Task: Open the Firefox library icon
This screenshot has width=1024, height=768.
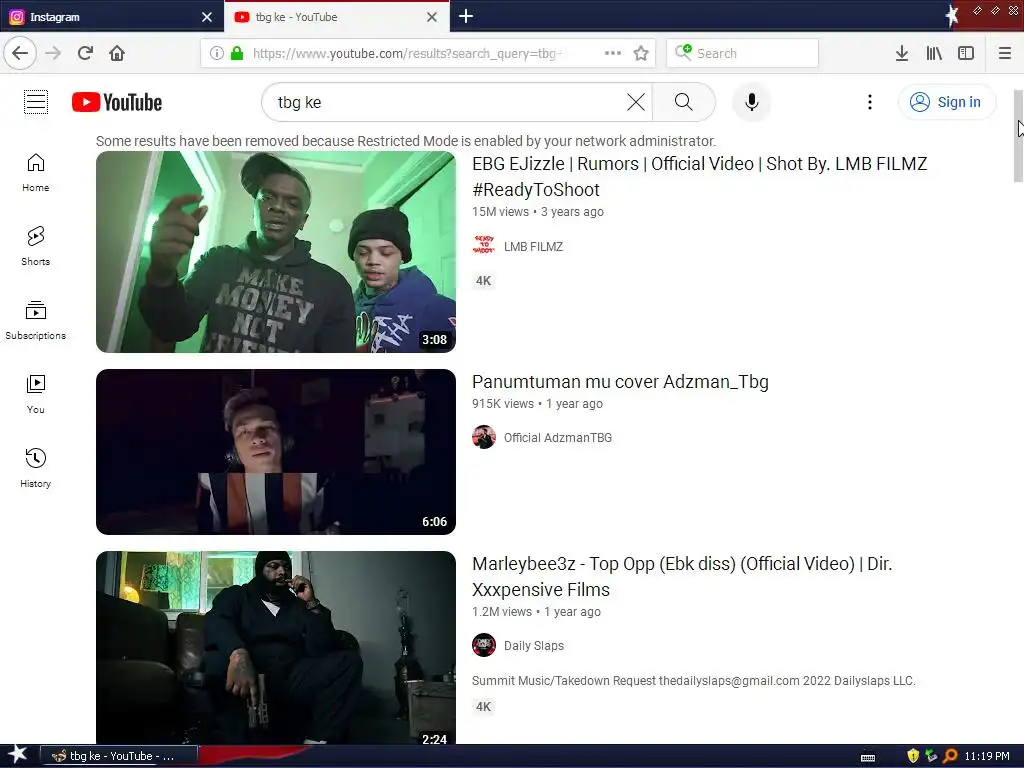Action: pos(934,53)
